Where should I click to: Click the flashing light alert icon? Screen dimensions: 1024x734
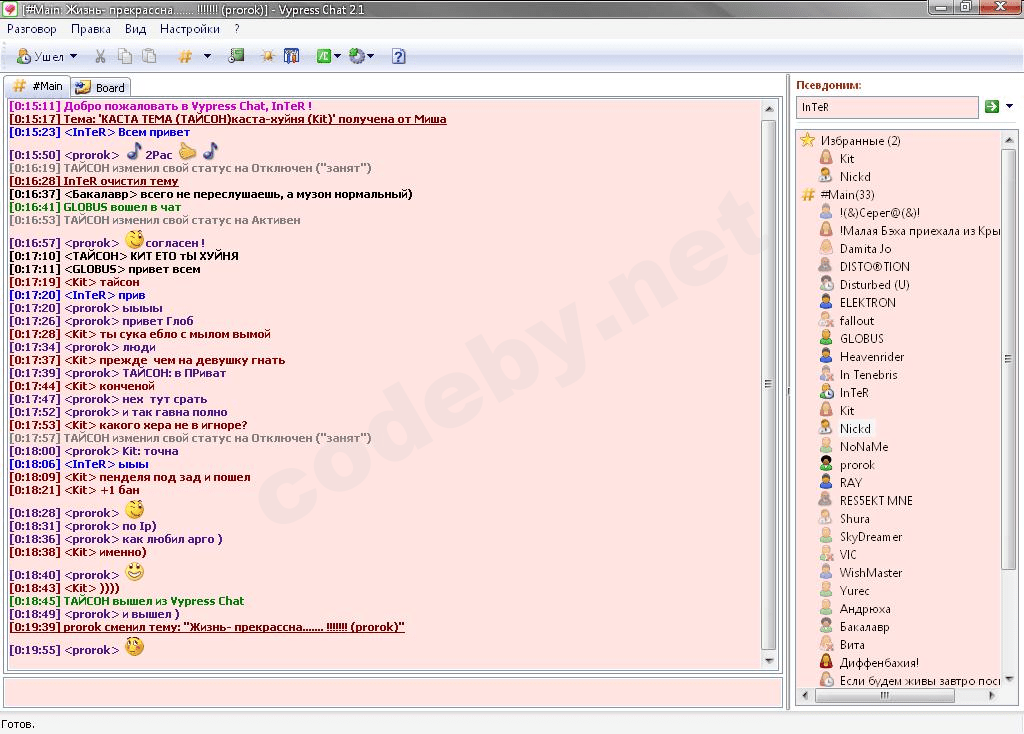point(267,57)
